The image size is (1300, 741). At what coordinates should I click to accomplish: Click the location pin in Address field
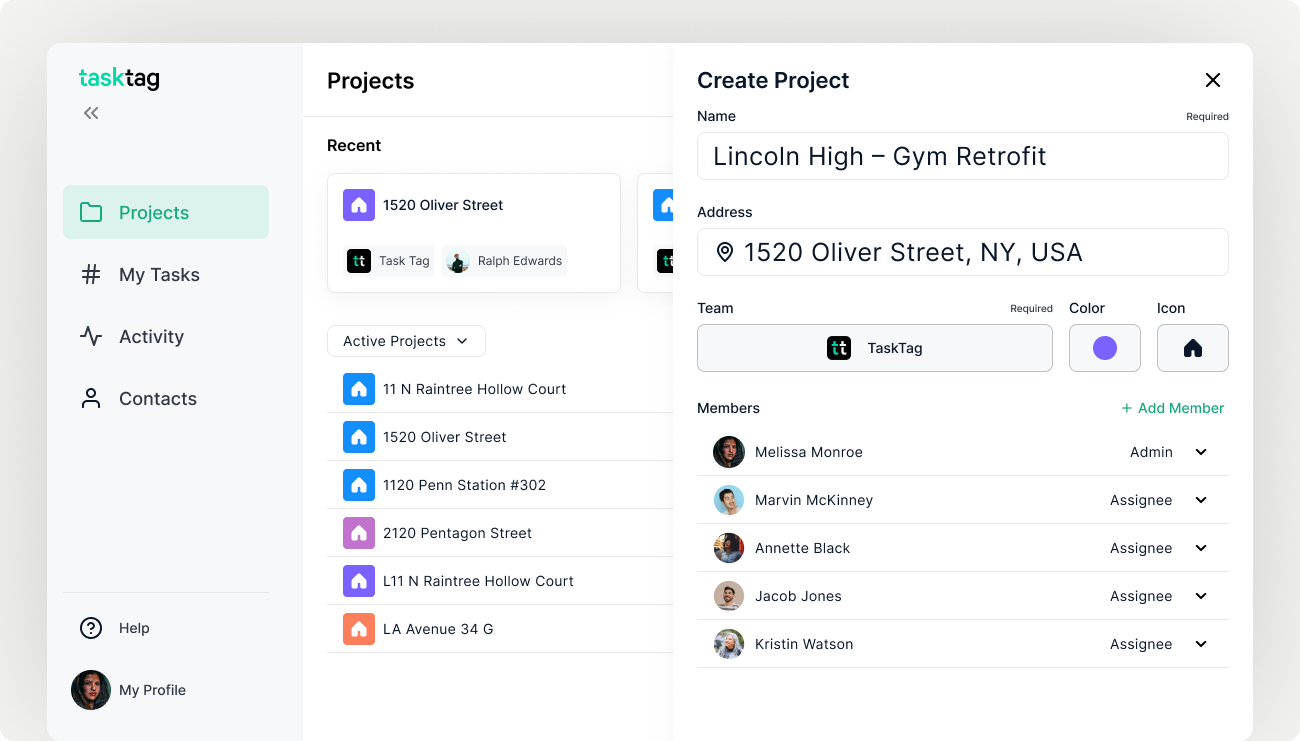(725, 252)
